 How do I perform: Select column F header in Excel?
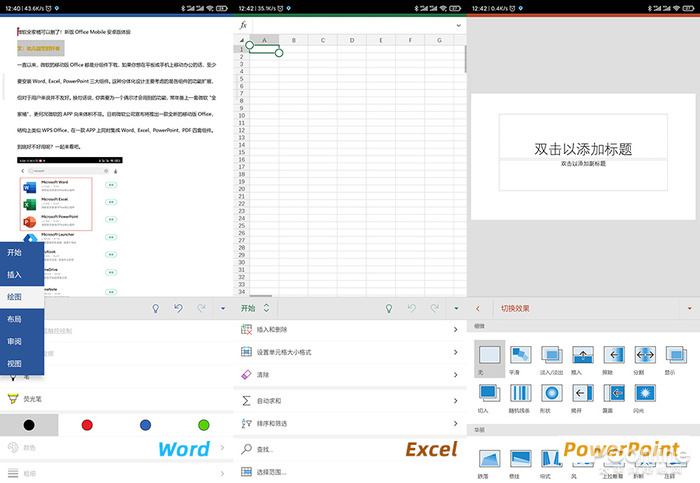point(410,40)
